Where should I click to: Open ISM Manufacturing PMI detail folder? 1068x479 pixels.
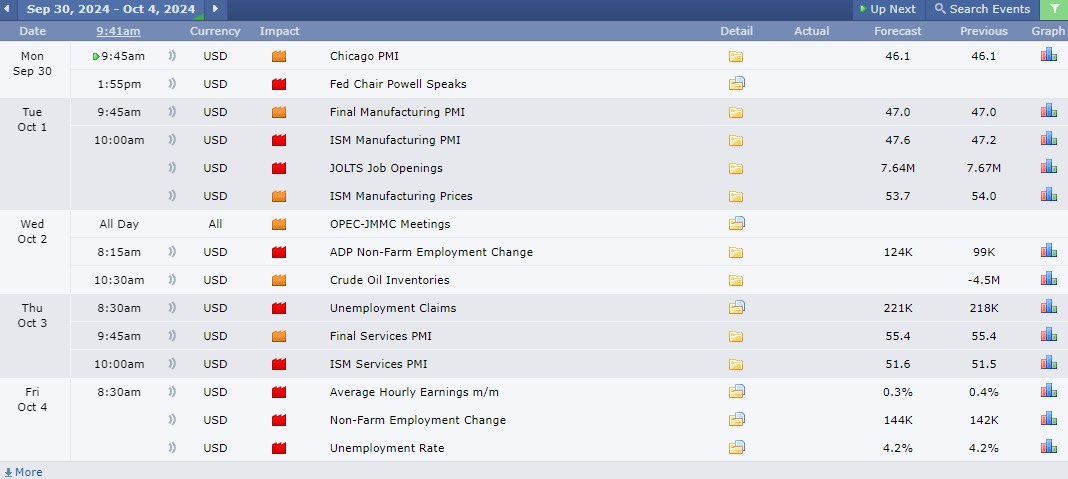click(736, 140)
